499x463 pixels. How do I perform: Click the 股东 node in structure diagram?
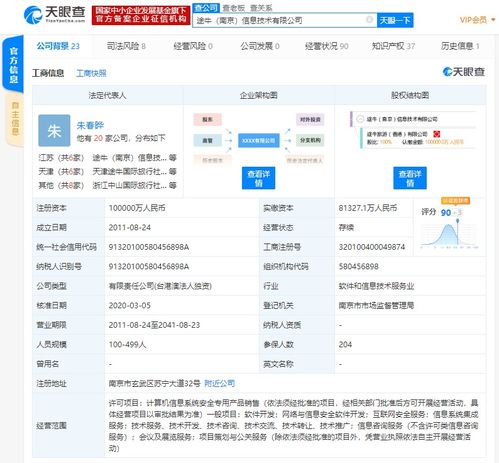(x=207, y=119)
